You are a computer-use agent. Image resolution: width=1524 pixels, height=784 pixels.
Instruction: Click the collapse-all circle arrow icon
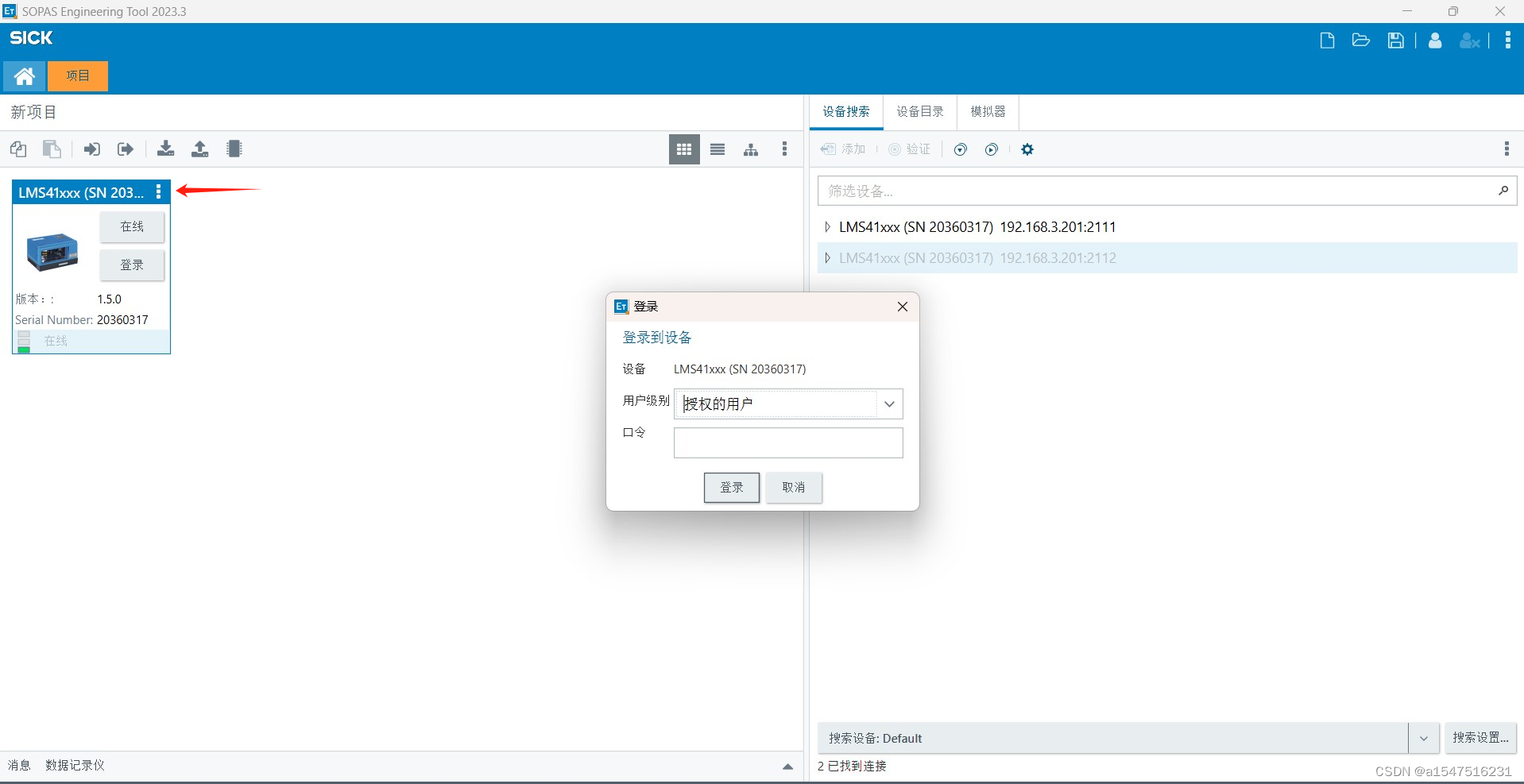pyautogui.click(x=992, y=149)
